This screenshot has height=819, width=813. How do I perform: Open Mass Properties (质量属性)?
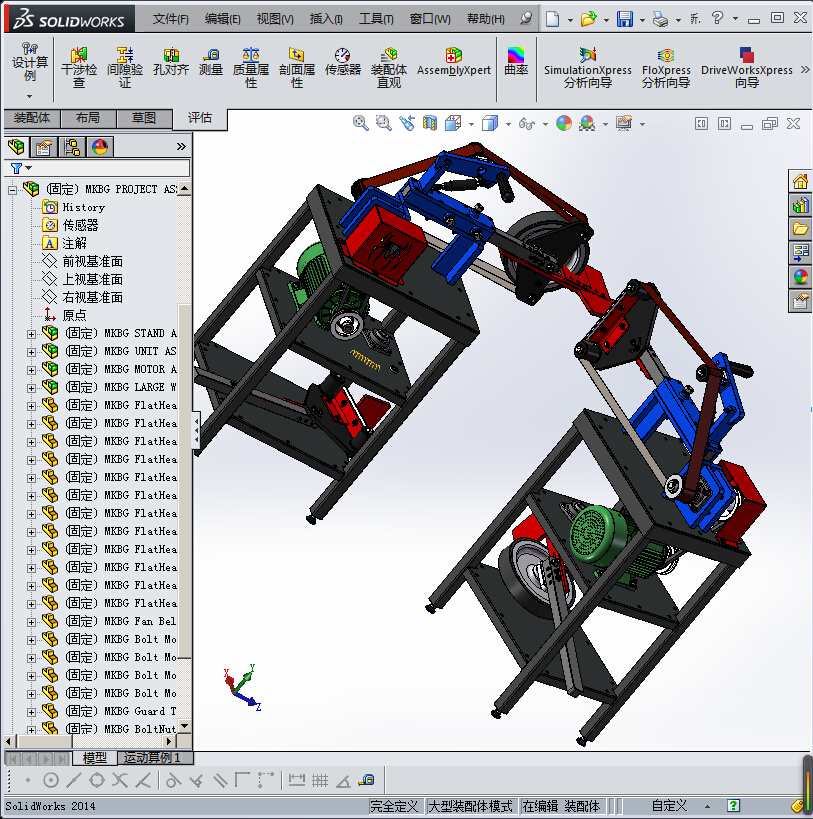pyautogui.click(x=251, y=67)
